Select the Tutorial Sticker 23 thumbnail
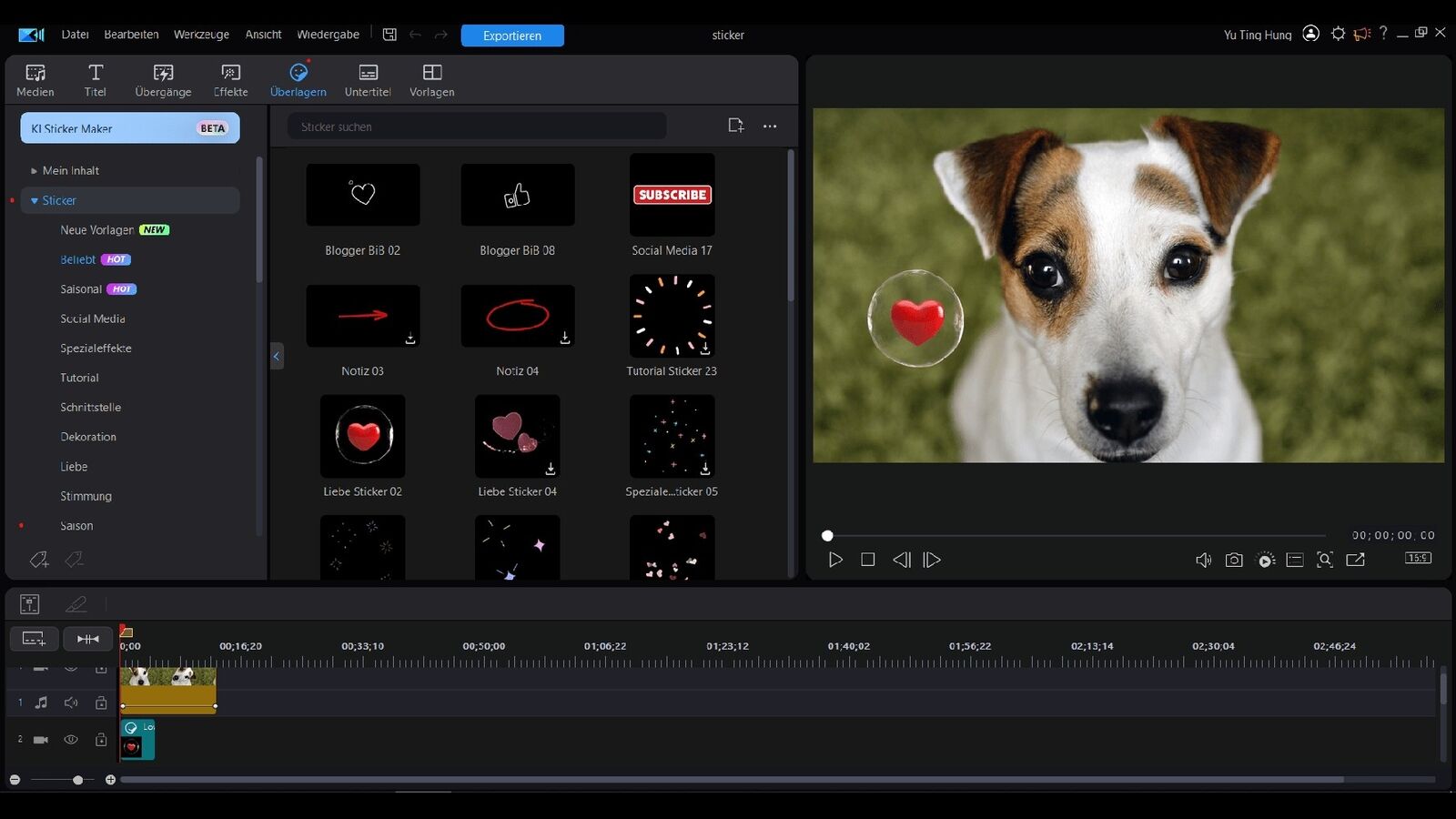Image resolution: width=1456 pixels, height=819 pixels. tap(672, 316)
